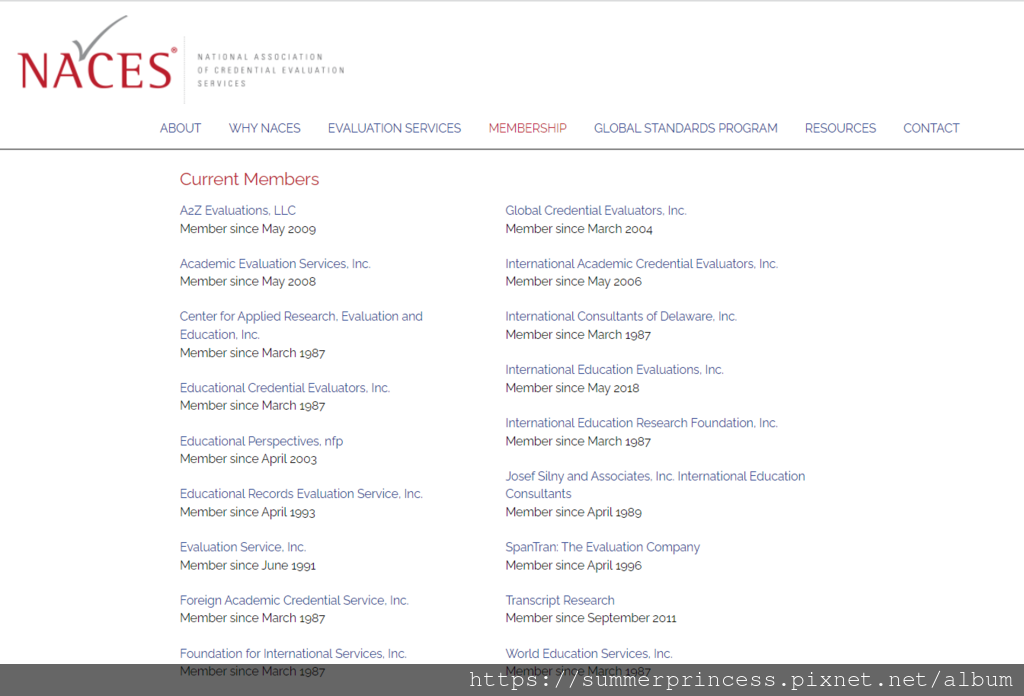This screenshot has height=696, width=1024.
Task: Open International Education Evaluations, Inc. link
Action: [x=615, y=370]
